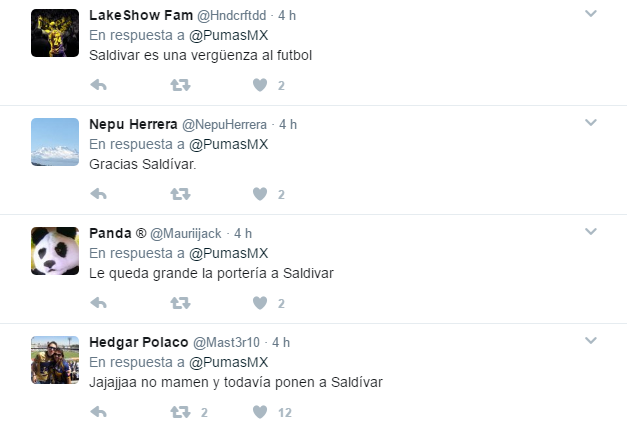627x428 pixels.
Task: Retweet Panda's tweet about the portería
Action: tap(180, 303)
